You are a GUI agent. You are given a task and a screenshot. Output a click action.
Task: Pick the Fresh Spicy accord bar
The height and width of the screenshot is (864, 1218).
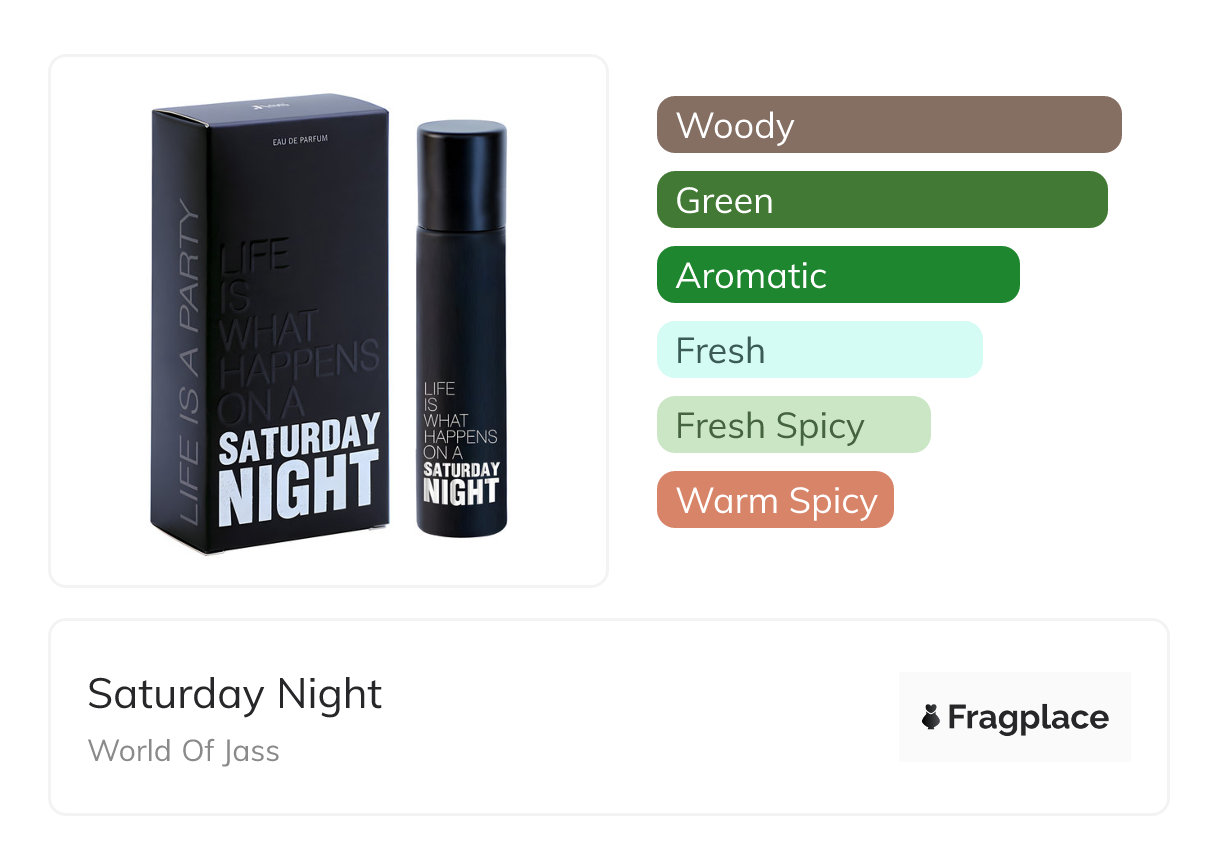pyautogui.click(x=793, y=425)
